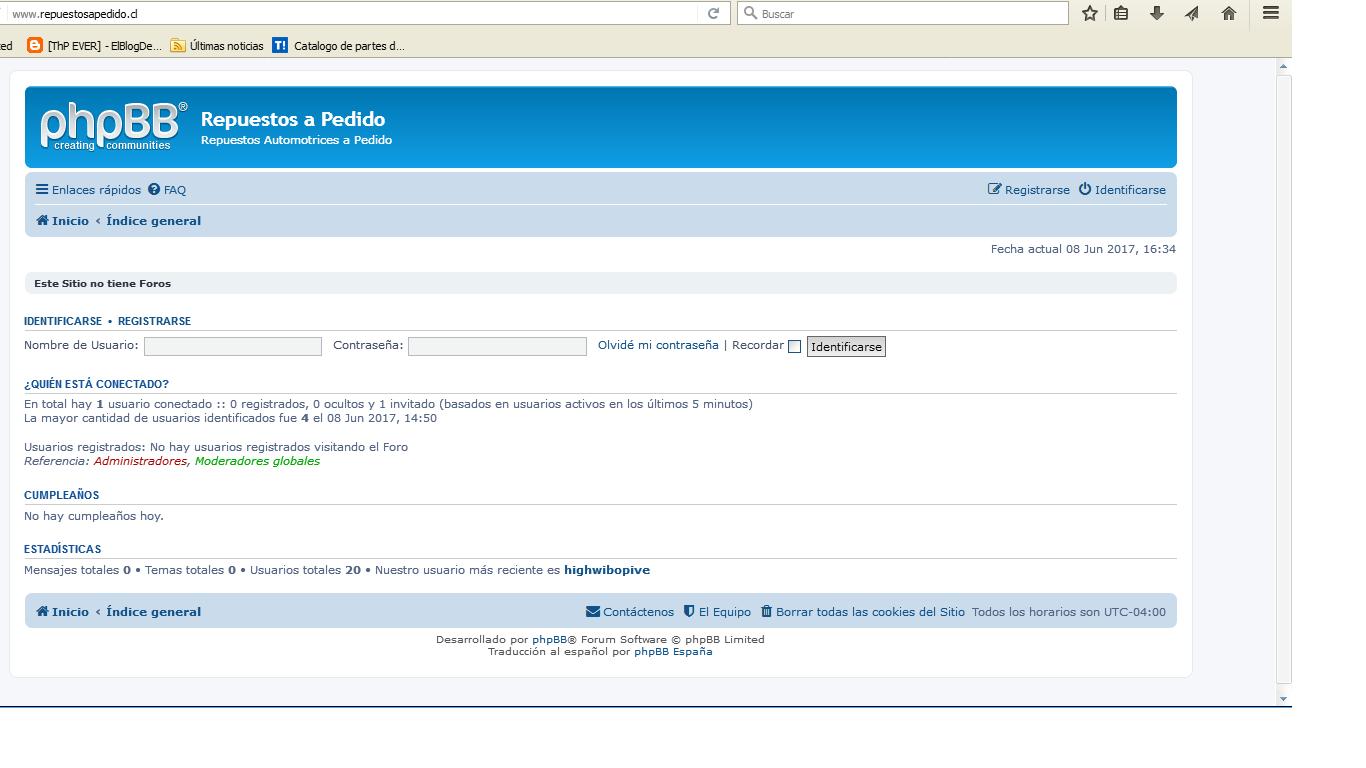The width and height of the screenshot is (1366, 768).
Task: Click the phpBB logo in the header
Action: (x=112, y=126)
